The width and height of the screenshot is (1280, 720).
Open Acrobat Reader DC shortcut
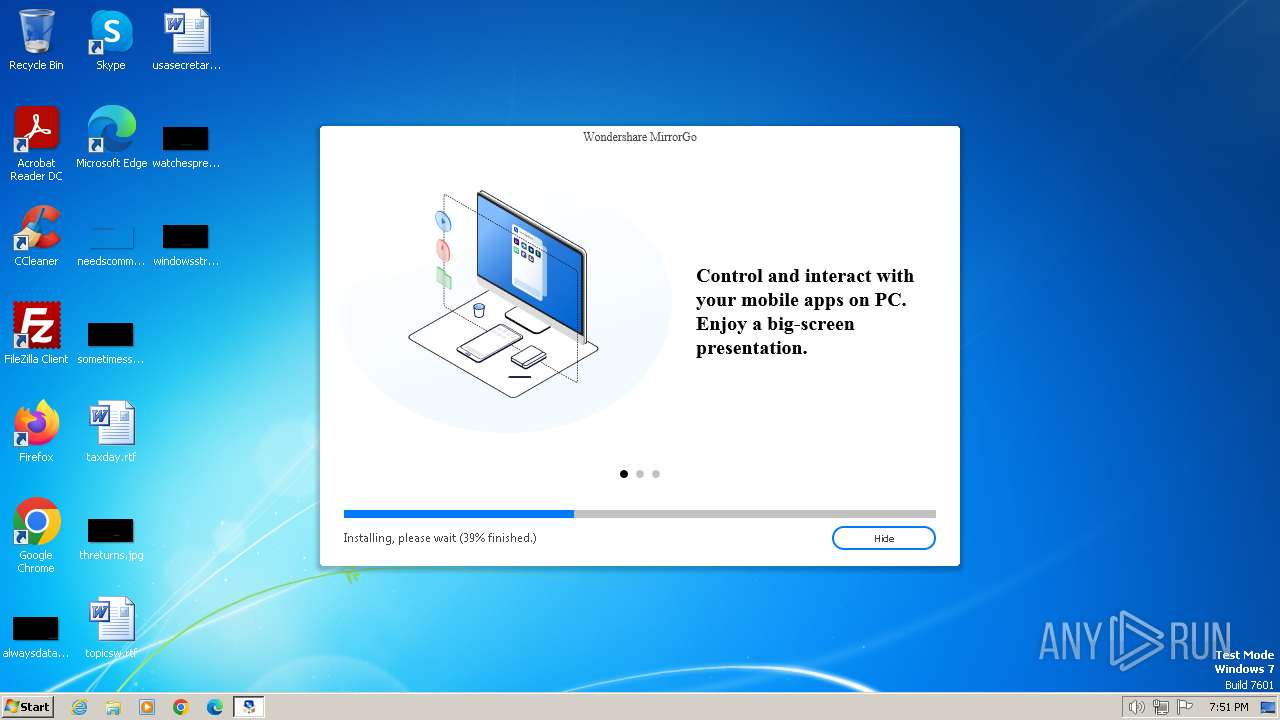(x=36, y=143)
